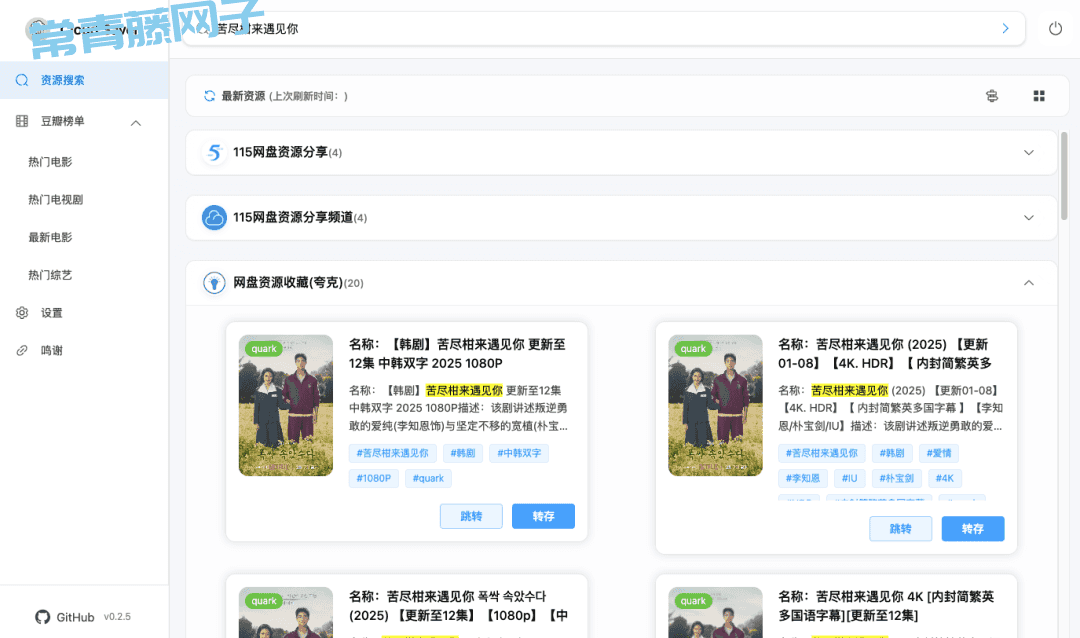Expand the 115网盘资源分享(4) group arrow
Viewport: 1080px width, 638px height.
1028,152
